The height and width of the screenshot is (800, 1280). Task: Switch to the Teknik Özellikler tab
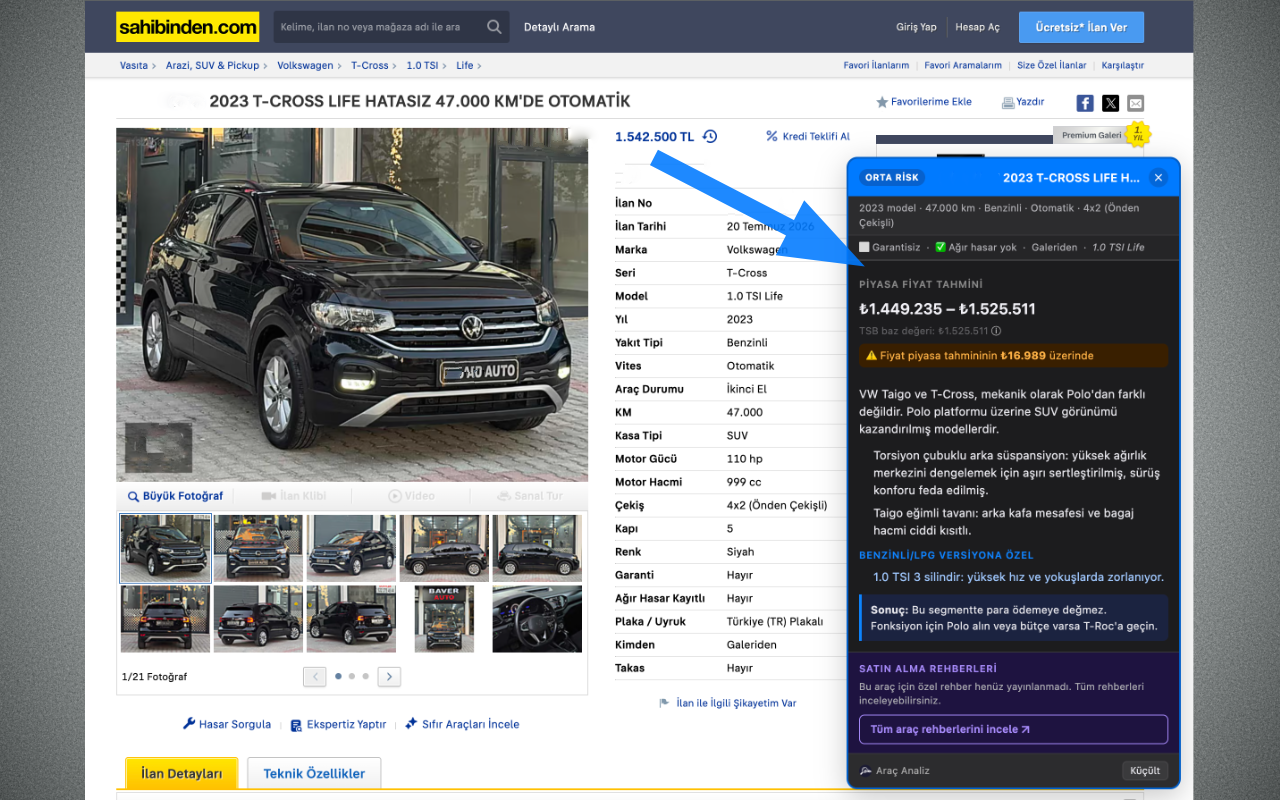(314, 774)
